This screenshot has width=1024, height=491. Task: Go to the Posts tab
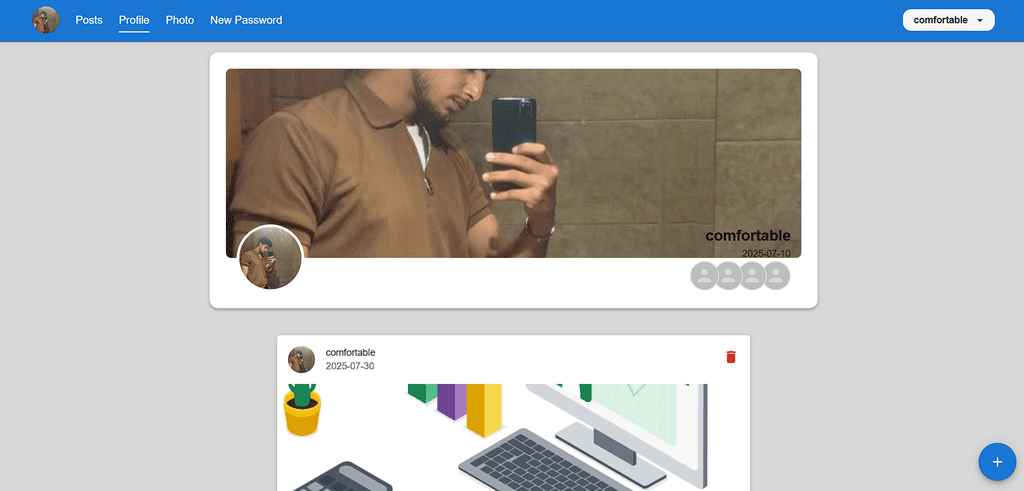(89, 20)
